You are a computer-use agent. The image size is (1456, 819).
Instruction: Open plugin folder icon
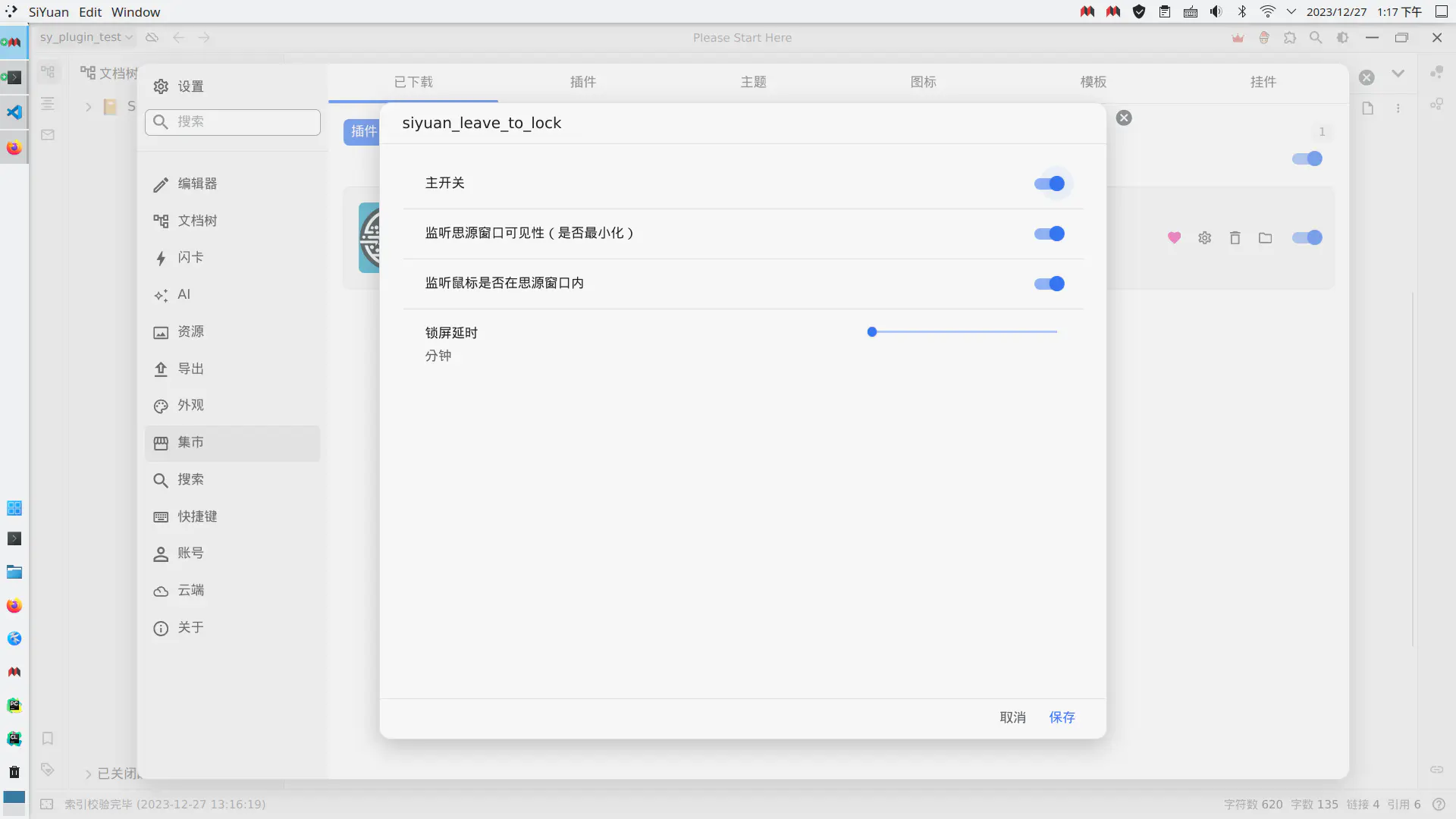pos(1265,238)
